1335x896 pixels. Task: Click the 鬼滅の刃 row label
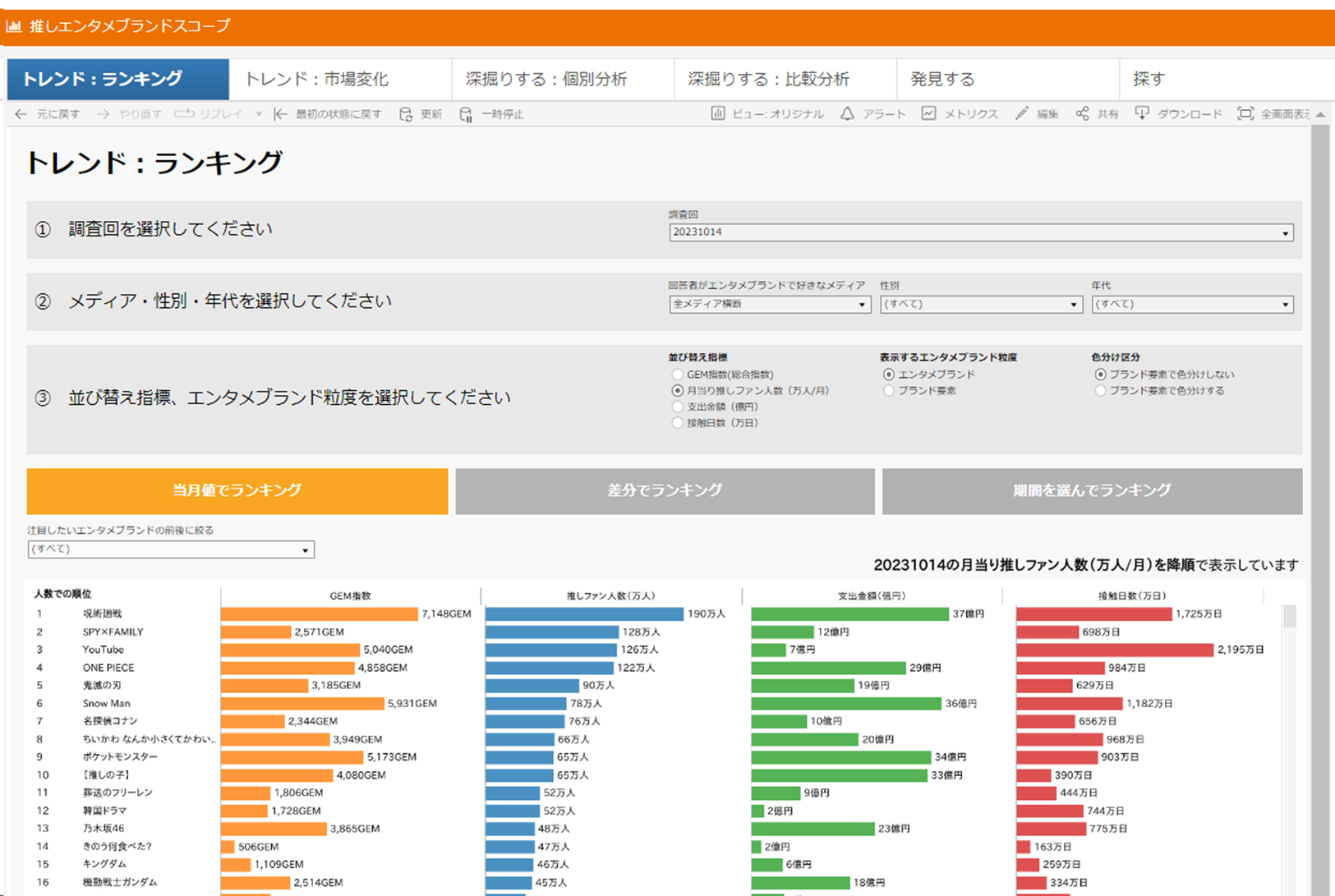103,686
